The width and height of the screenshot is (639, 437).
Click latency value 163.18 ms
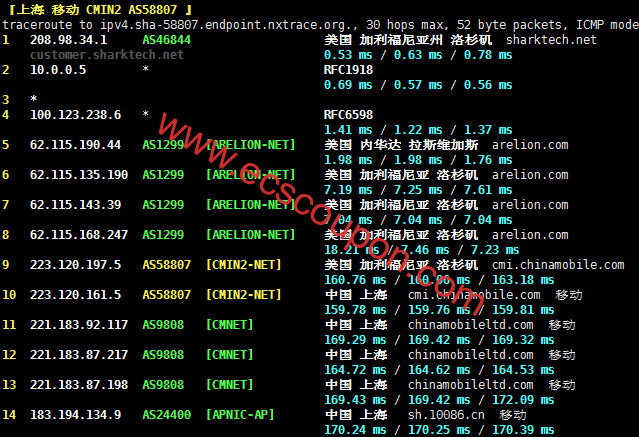coord(523,280)
